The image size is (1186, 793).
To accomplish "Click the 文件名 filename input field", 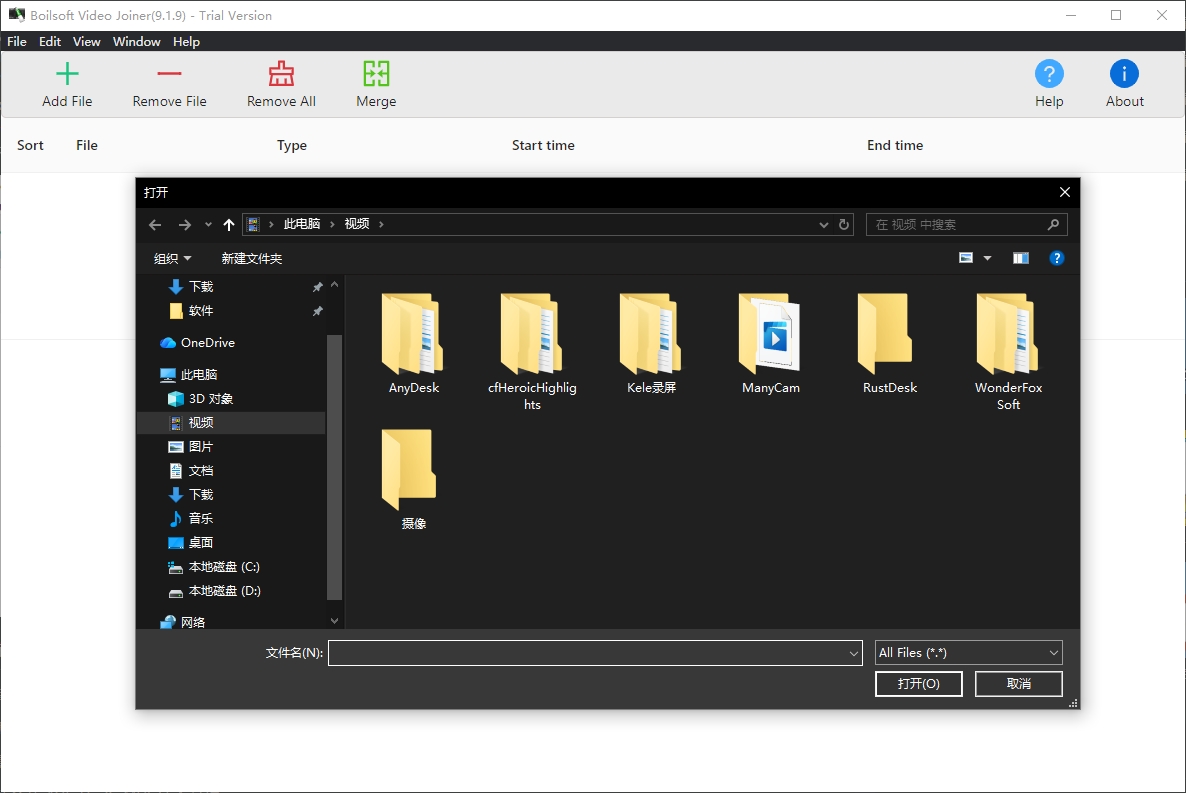I will (x=588, y=653).
